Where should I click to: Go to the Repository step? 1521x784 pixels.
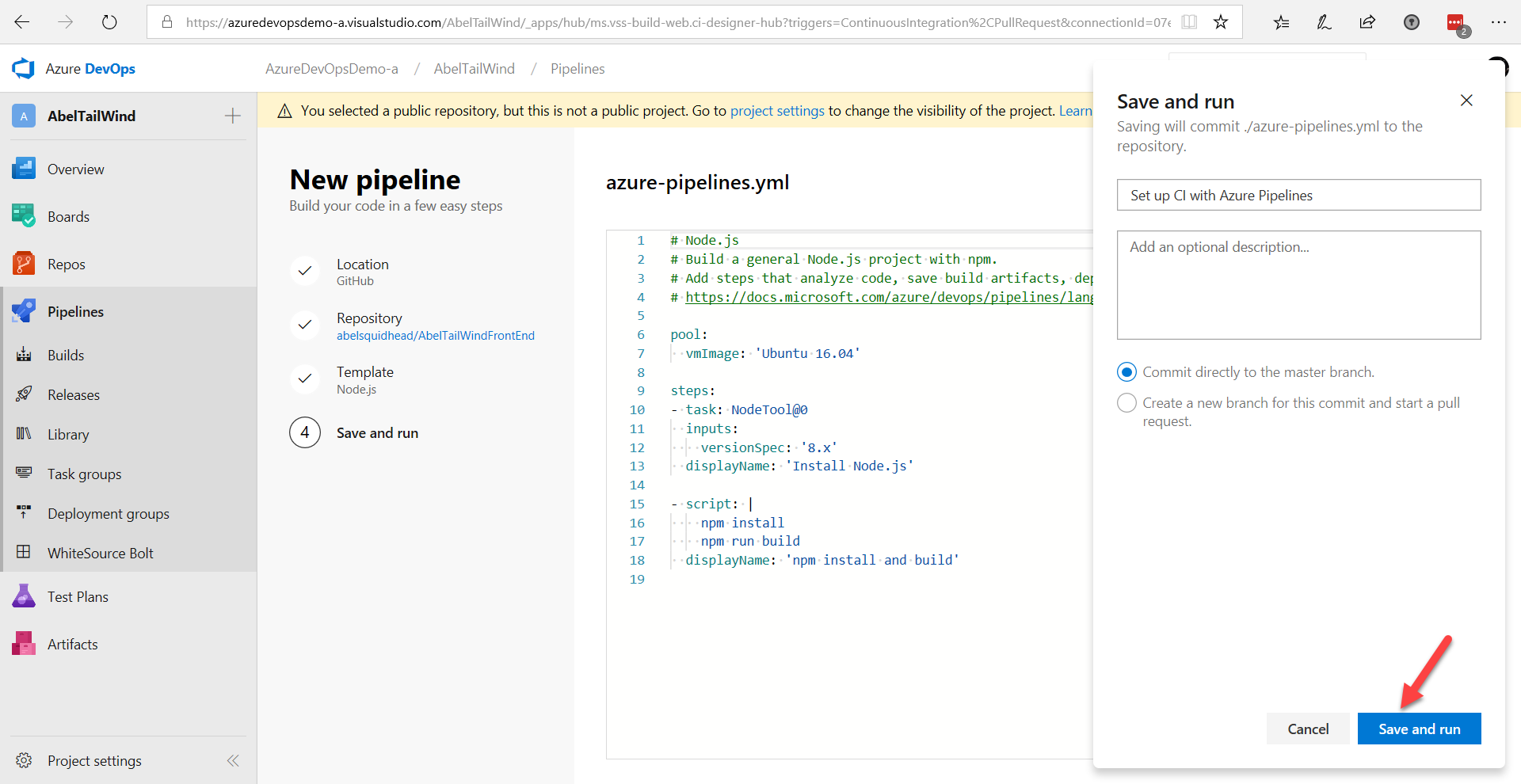pyautogui.click(x=413, y=325)
